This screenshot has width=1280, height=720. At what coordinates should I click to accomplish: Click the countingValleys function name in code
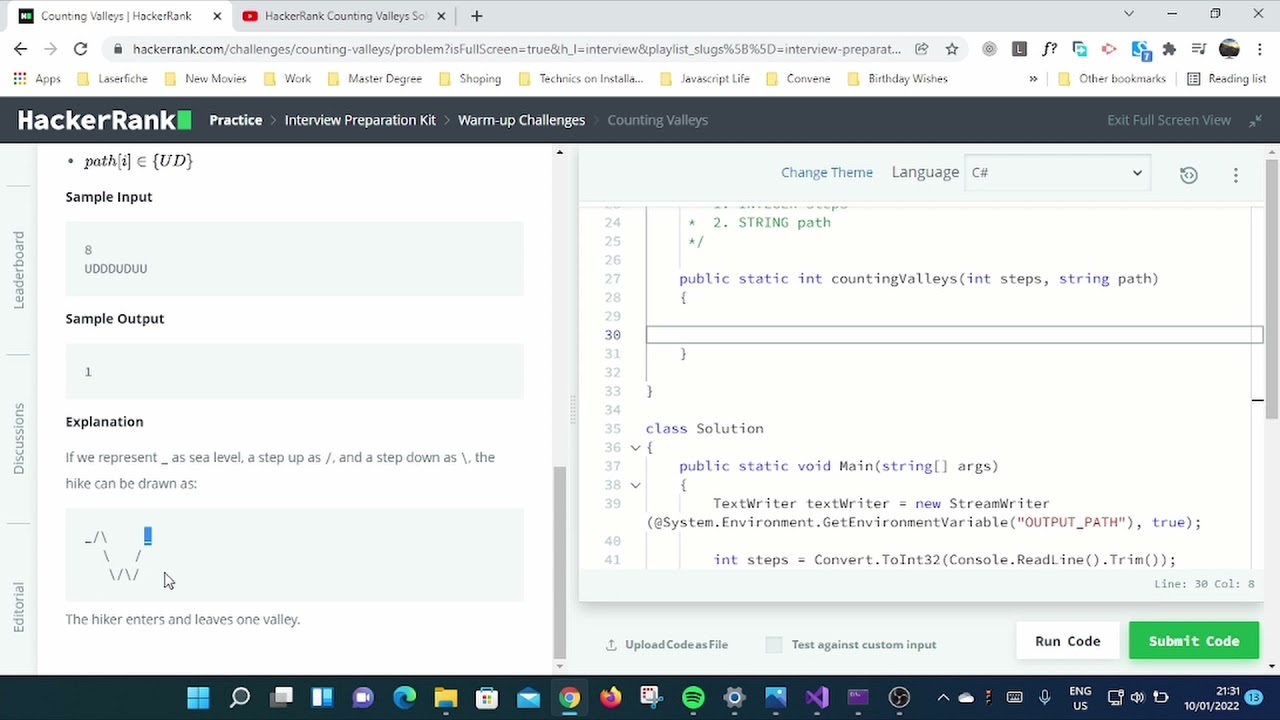pyautogui.click(x=894, y=279)
